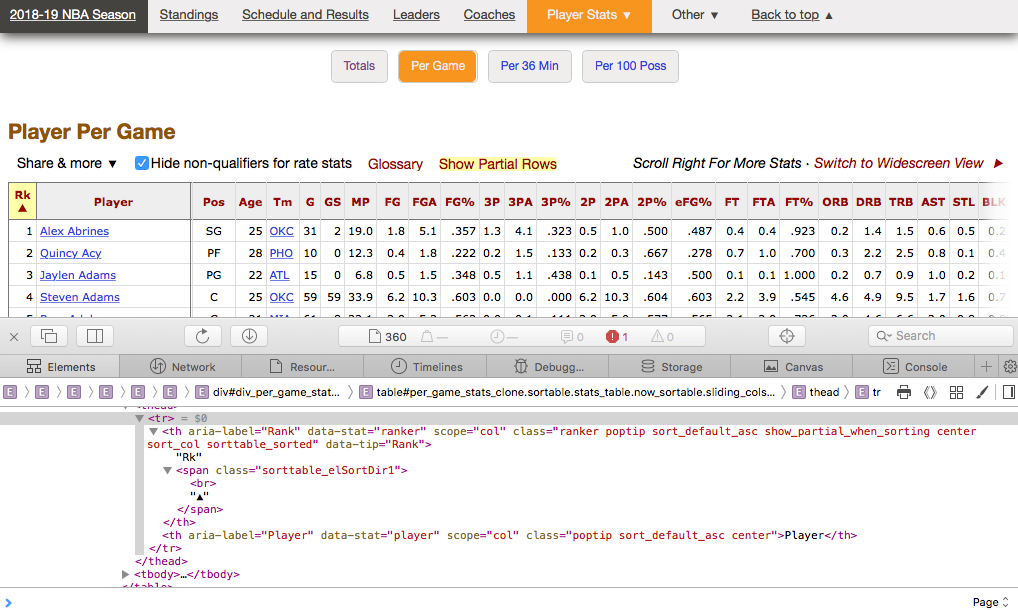Image resolution: width=1018 pixels, height=610 pixels.
Task: Open the Network tab
Action: coord(182,367)
